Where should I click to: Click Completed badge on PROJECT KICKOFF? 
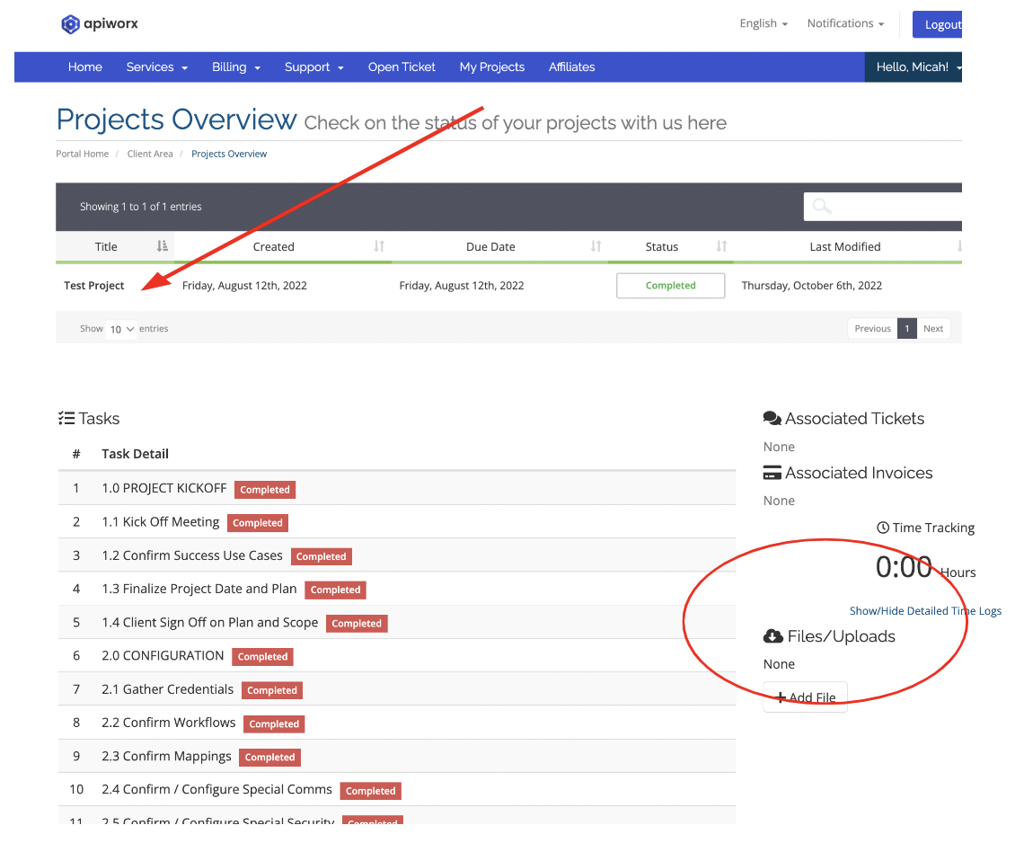[x=264, y=490]
